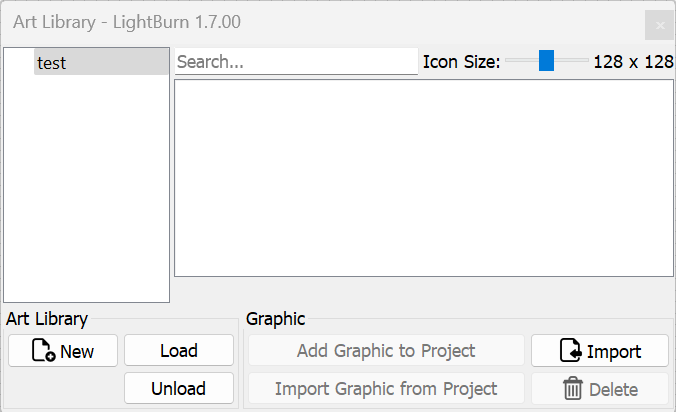Click the Import graphic icon
This screenshot has height=412, width=676.
(x=570, y=351)
